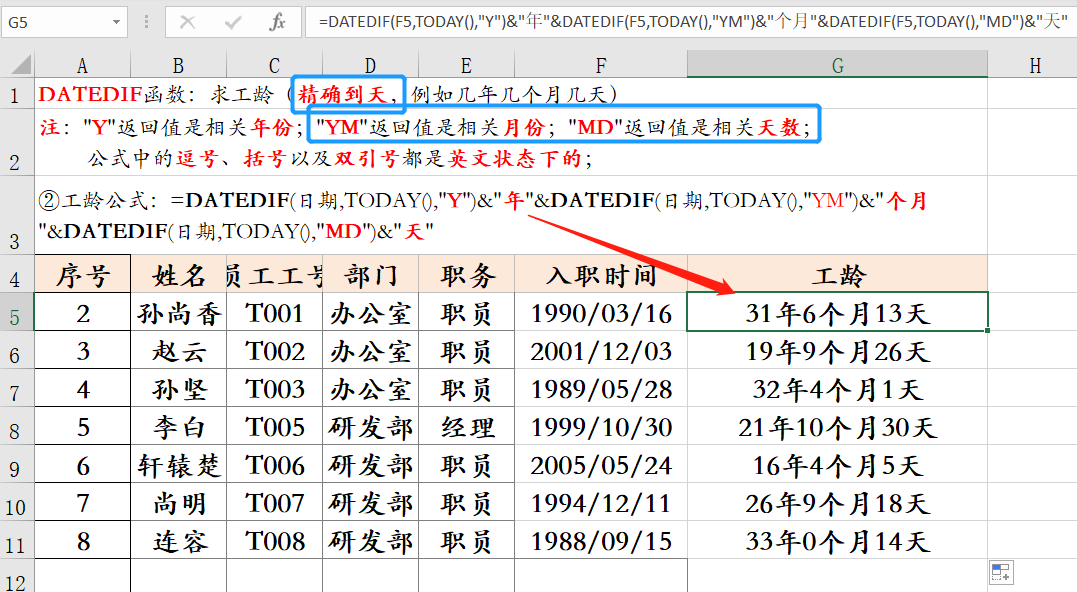Screen dimensions: 1077x592
Task: Select column D header
Action: [370, 65]
